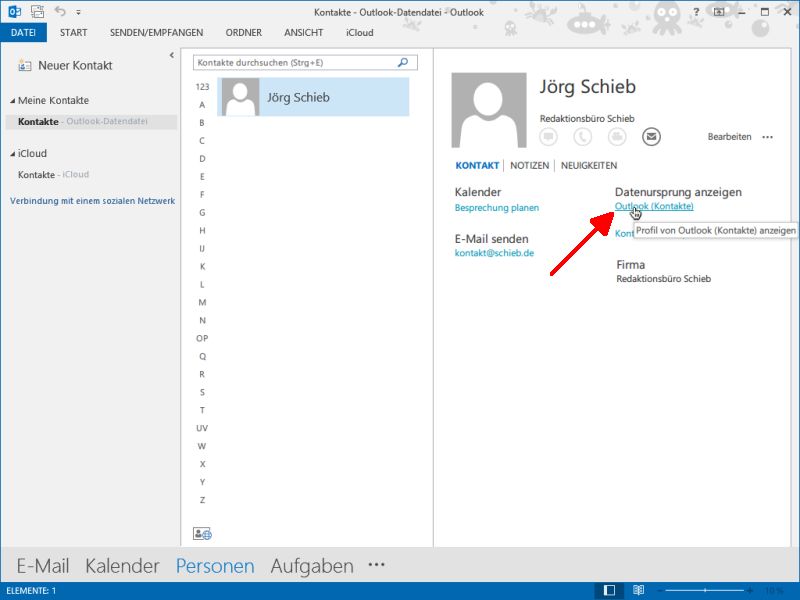This screenshot has width=800, height=600.
Task: Click the kontakt@schieb.de email link
Action: [x=494, y=253]
